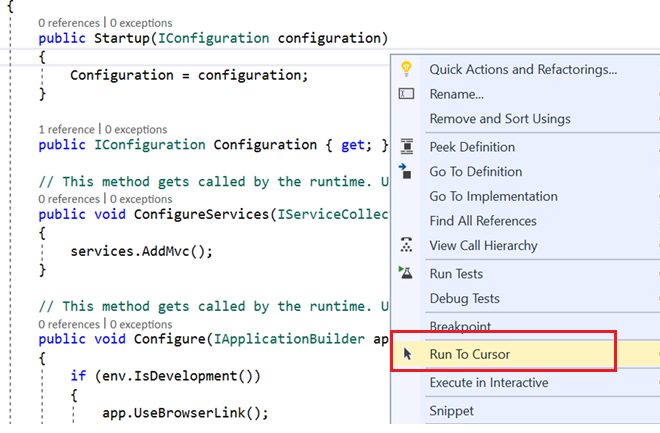Click the app.UseBrowserLink() code line

(x=185, y=412)
